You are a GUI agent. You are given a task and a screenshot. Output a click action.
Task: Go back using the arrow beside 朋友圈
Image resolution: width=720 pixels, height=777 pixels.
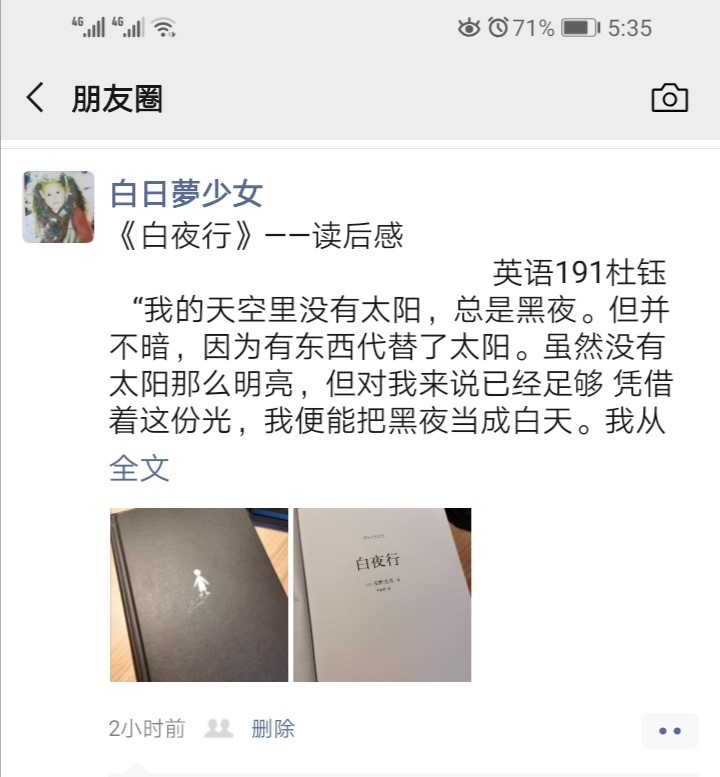point(35,98)
